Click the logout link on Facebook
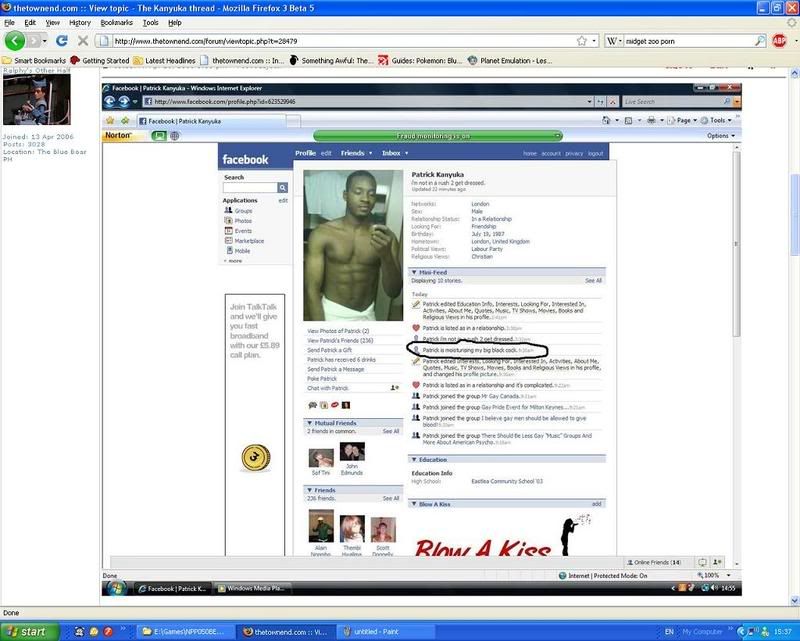The width and height of the screenshot is (800, 641). click(595, 154)
